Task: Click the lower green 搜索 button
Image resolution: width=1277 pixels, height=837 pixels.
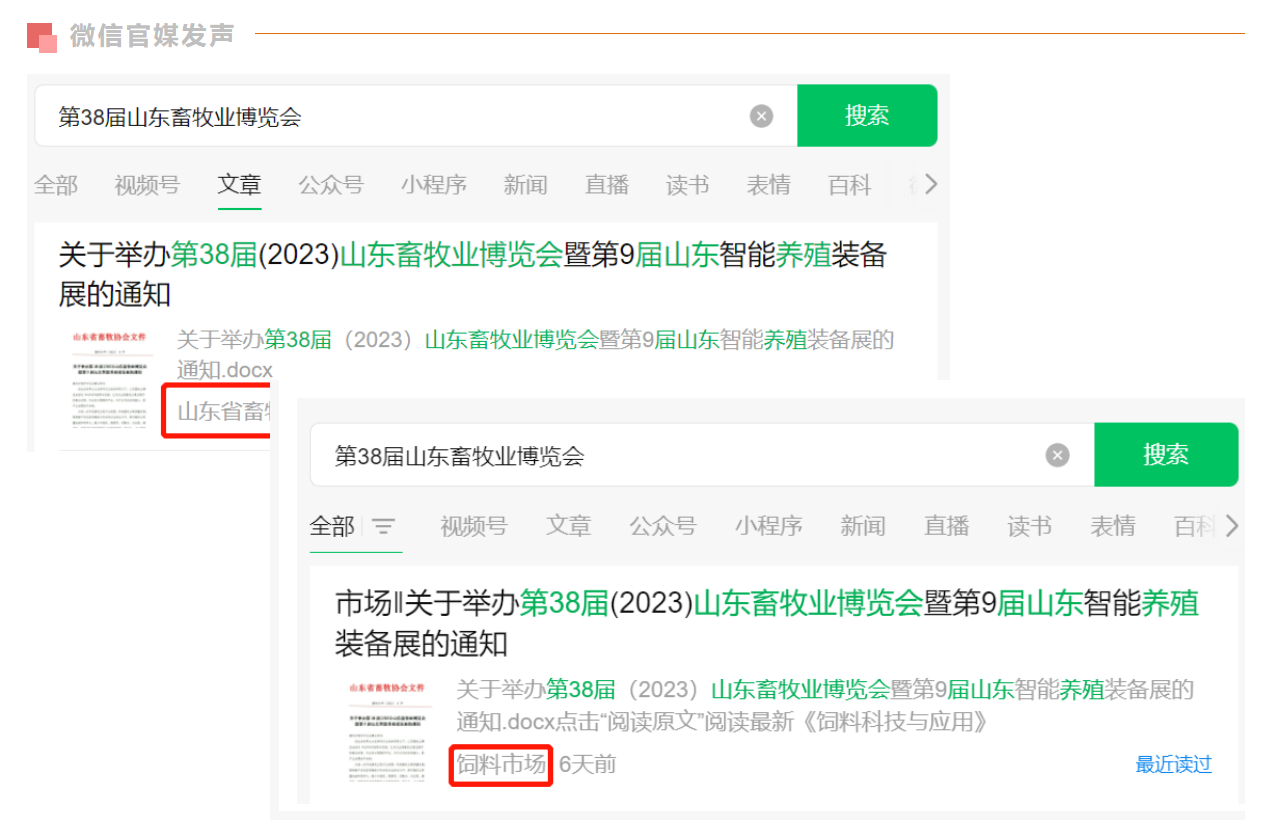Action: coord(1165,455)
